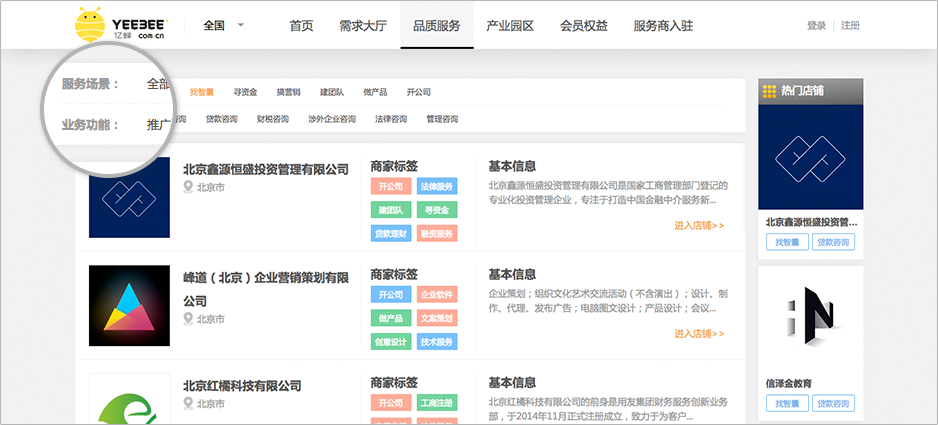The height and width of the screenshot is (425, 938).
Task: Click 开公司 tag in 北京红橘科技 listing
Action: pyautogui.click(x=391, y=402)
